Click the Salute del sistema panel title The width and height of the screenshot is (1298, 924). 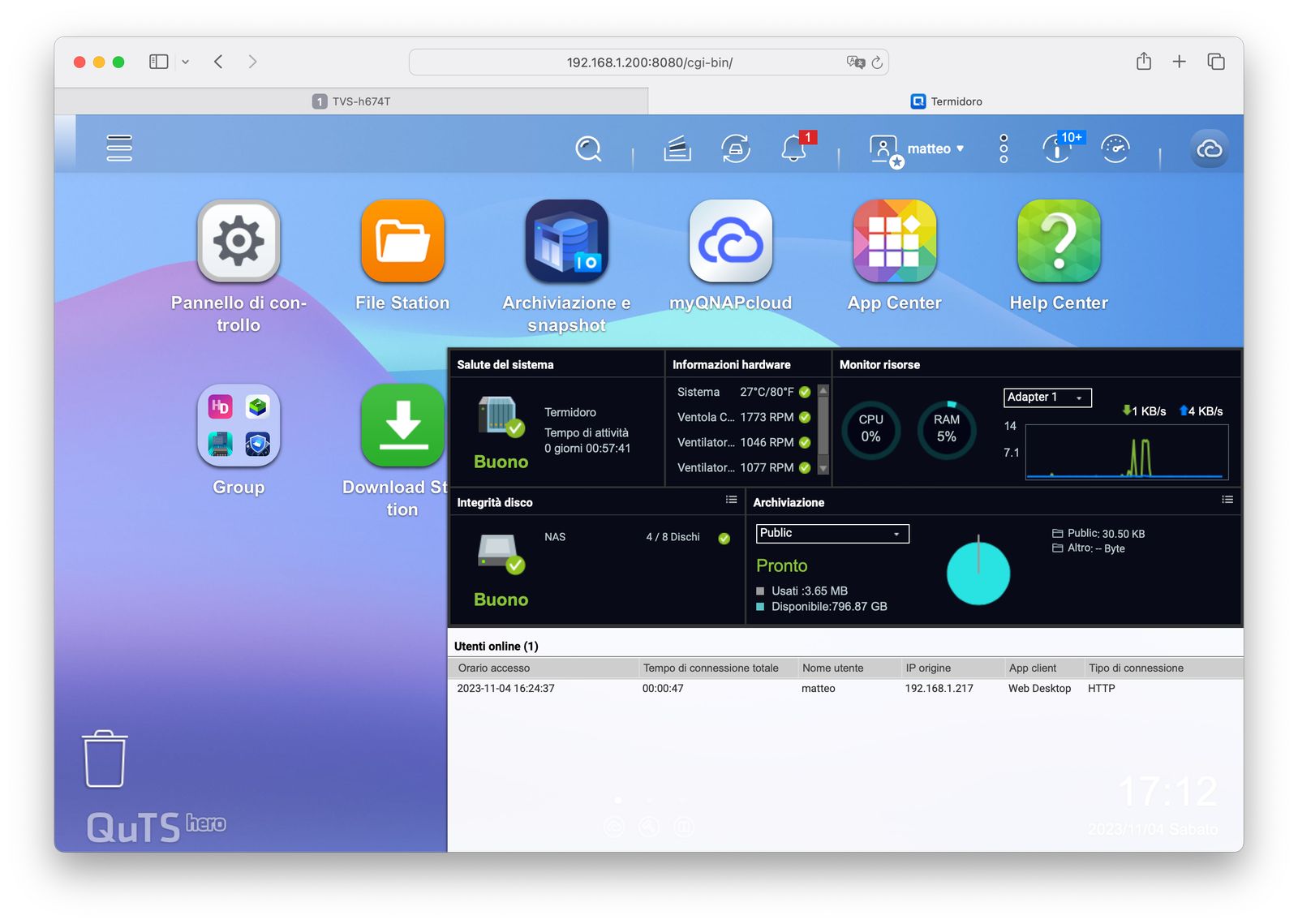pyautogui.click(x=505, y=365)
